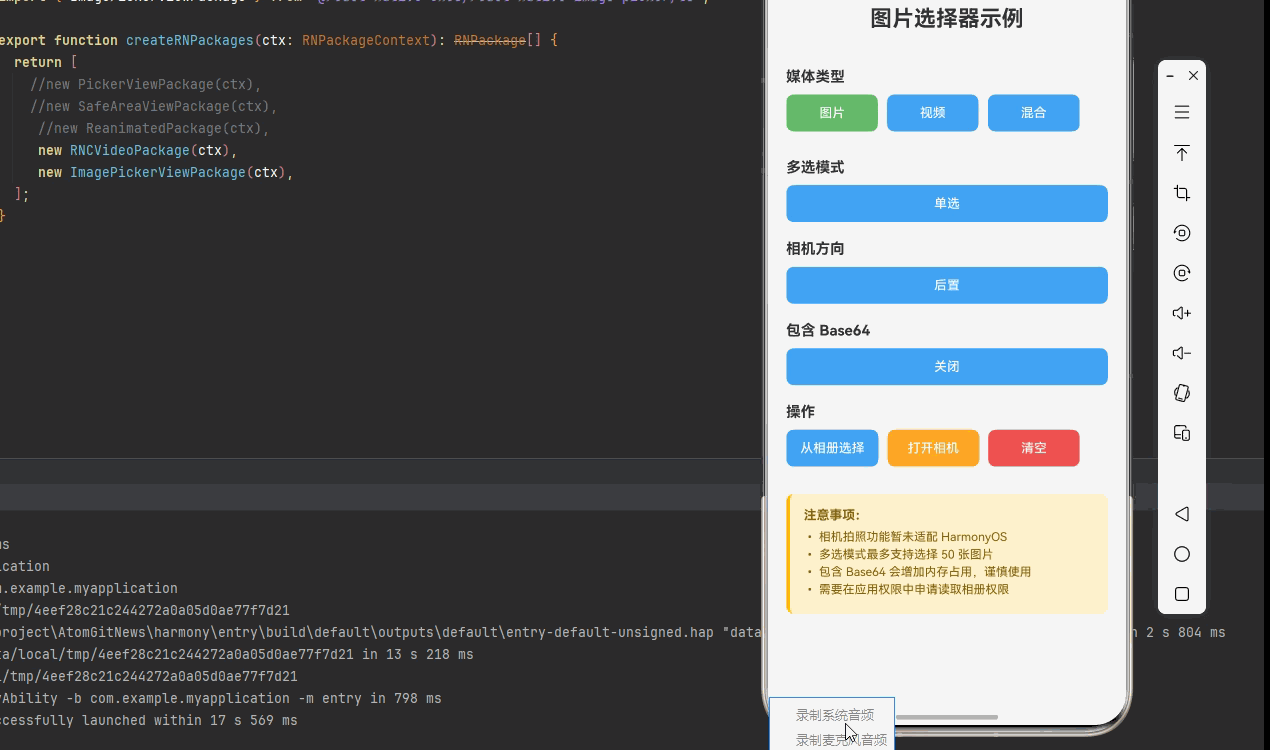Click note '需要在应用权限中申请读取相册权限'
This screenshot has height=750, width=1270.
(x=914, y=589)
